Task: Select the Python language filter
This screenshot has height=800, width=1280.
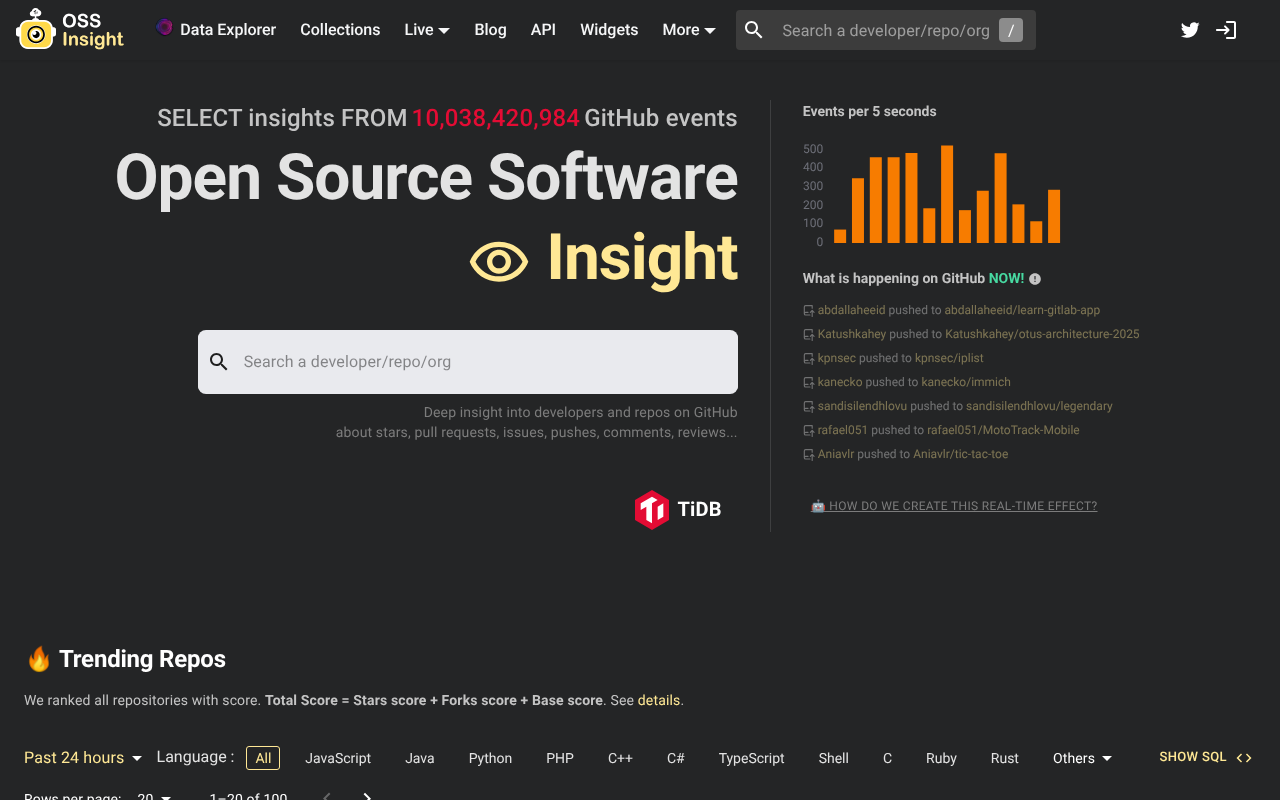Action: point(490,758)
